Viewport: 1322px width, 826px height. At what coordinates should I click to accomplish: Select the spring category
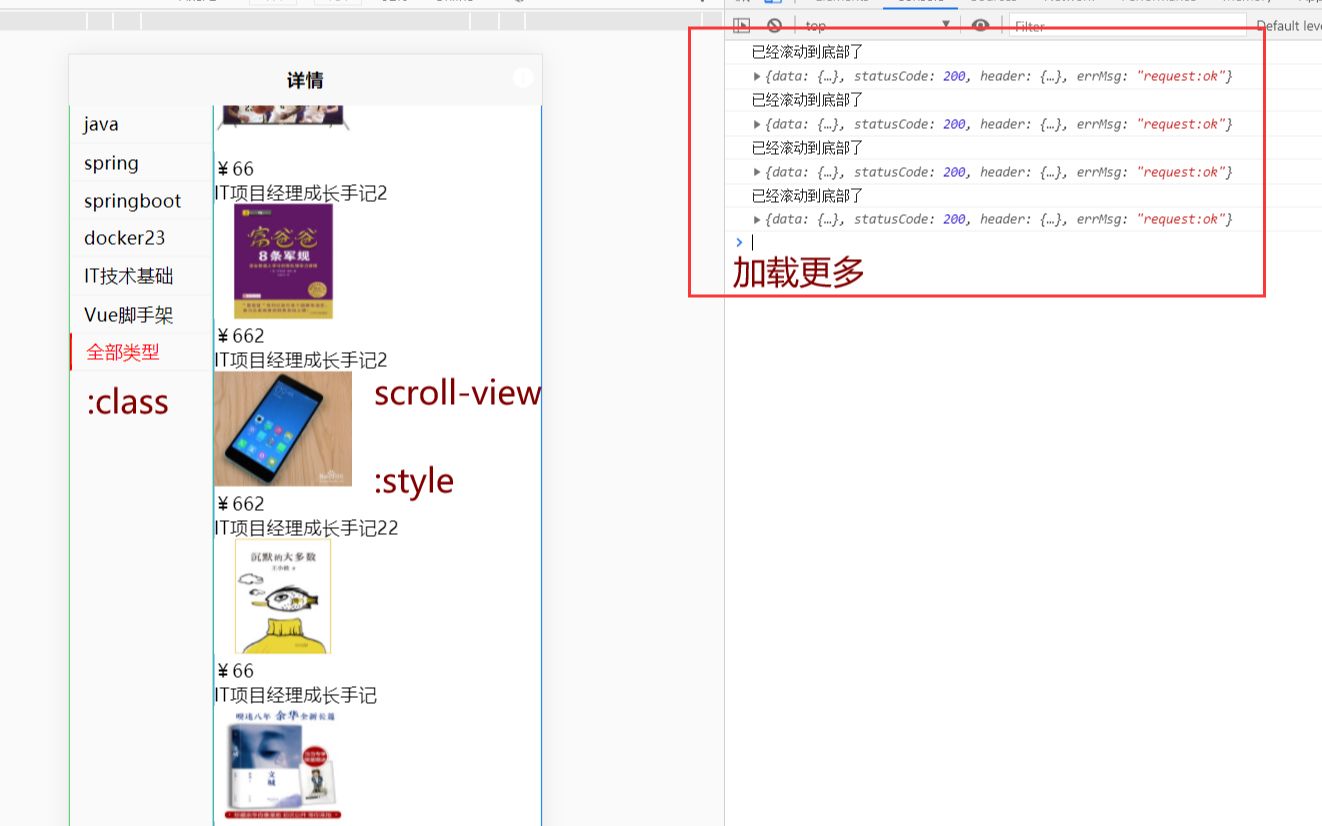pyautogui.click(x=141, y=163)
